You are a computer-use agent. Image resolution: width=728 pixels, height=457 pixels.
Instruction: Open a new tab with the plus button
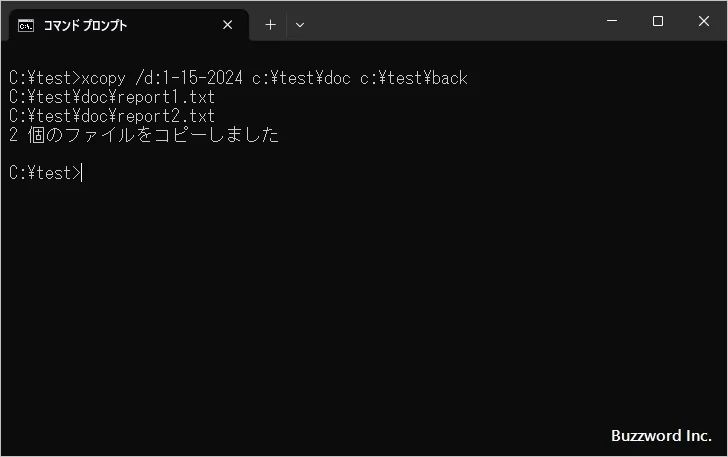click(x=270, y=25)
